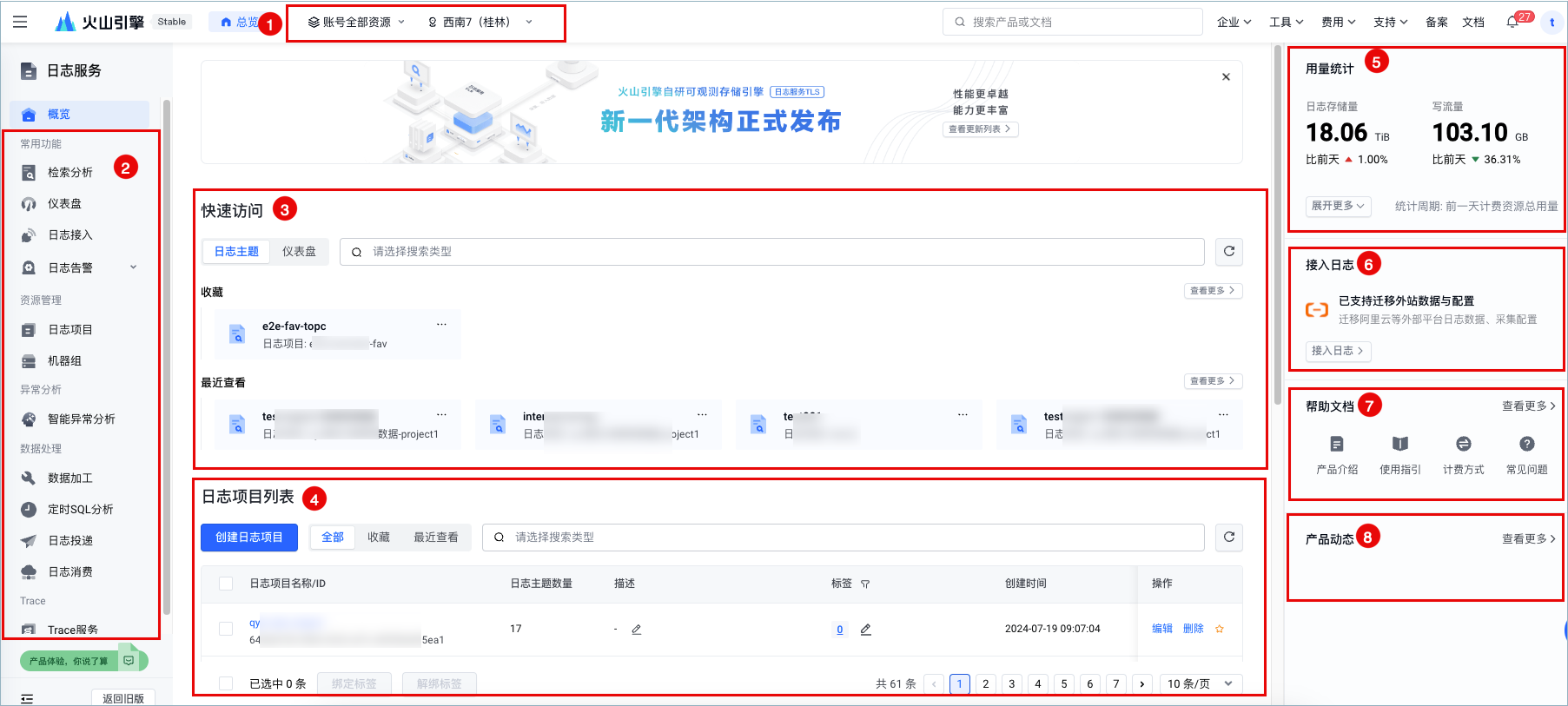This screenshot has width=1568, height=706.
Task: Select the 最近查看 project filter tab
Action: coord(436,538)
